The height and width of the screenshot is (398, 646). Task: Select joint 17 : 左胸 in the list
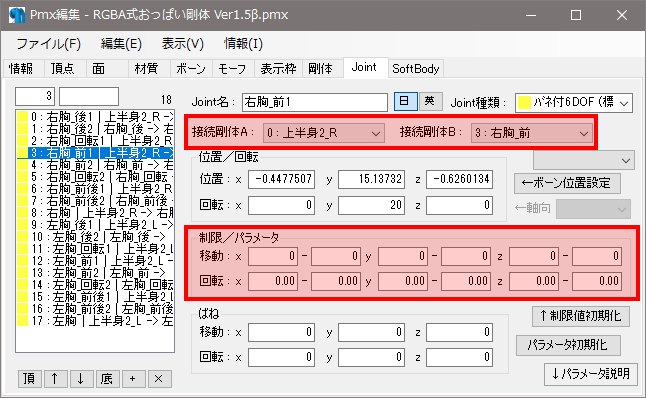95,321
